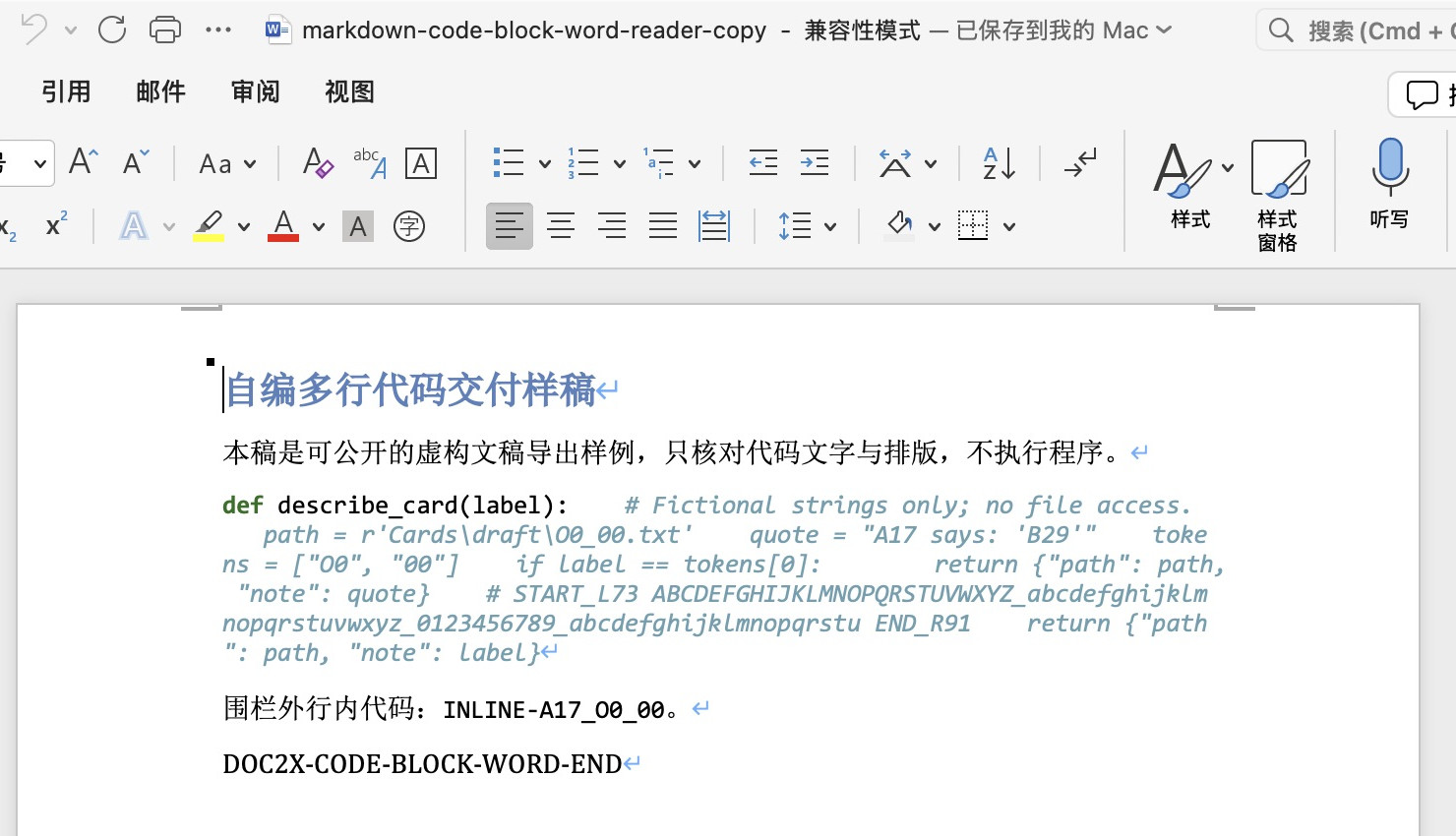Viewport: 1456px width, 836px height.
Task: Justify the paragraph text
Action: point(663,226)
